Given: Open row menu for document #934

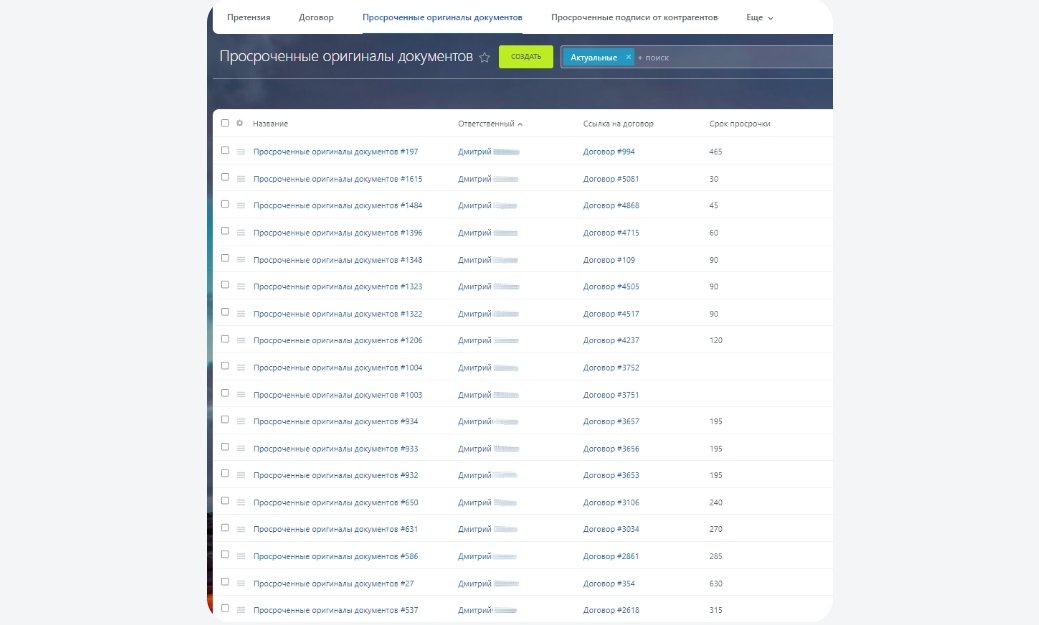Looking at the screenshot, I should [x=241, y=421].
